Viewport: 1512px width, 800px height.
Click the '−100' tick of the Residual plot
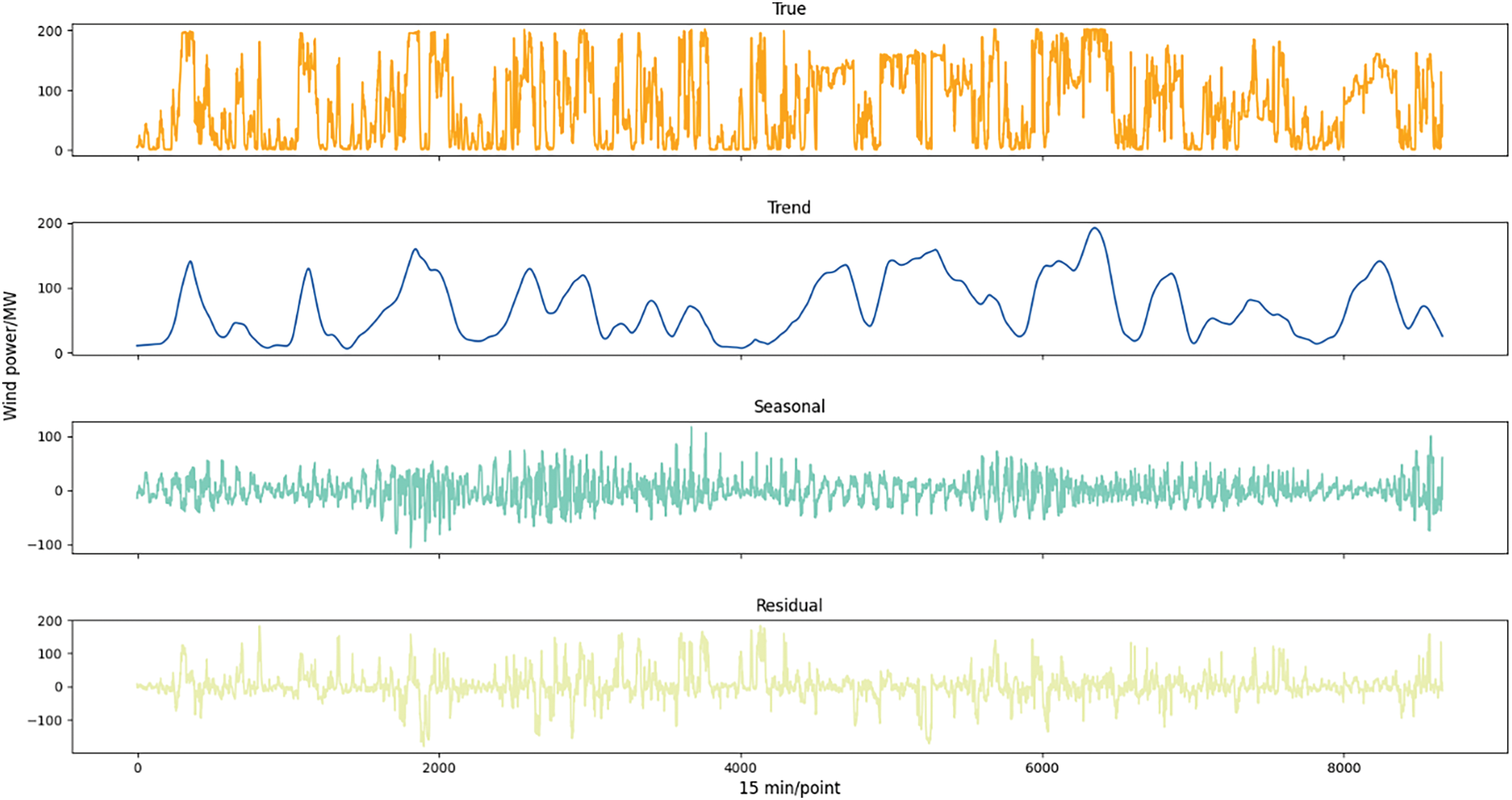pyautogui.click(x=45, y=720)
